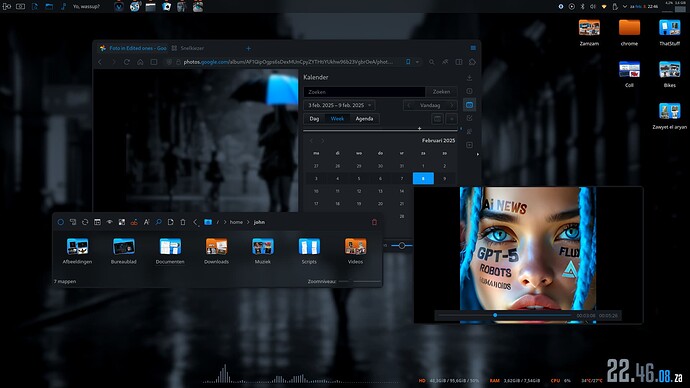This screenshot has width=690, height=388.
Task: Click the Dolphin refresh toolbar icon
Action: point(85,222)
